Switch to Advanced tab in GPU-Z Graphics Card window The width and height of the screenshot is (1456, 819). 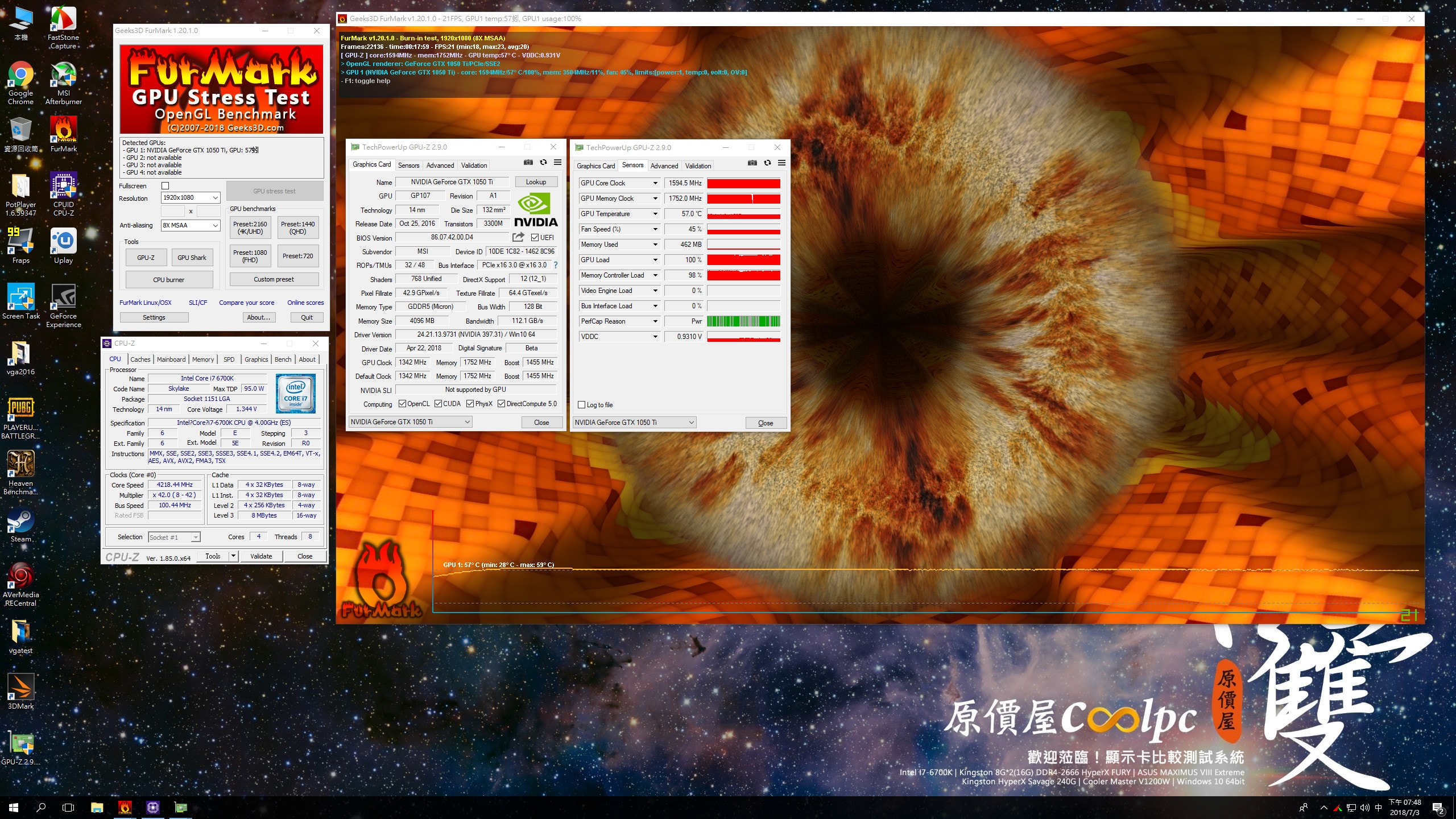[440, 166]
